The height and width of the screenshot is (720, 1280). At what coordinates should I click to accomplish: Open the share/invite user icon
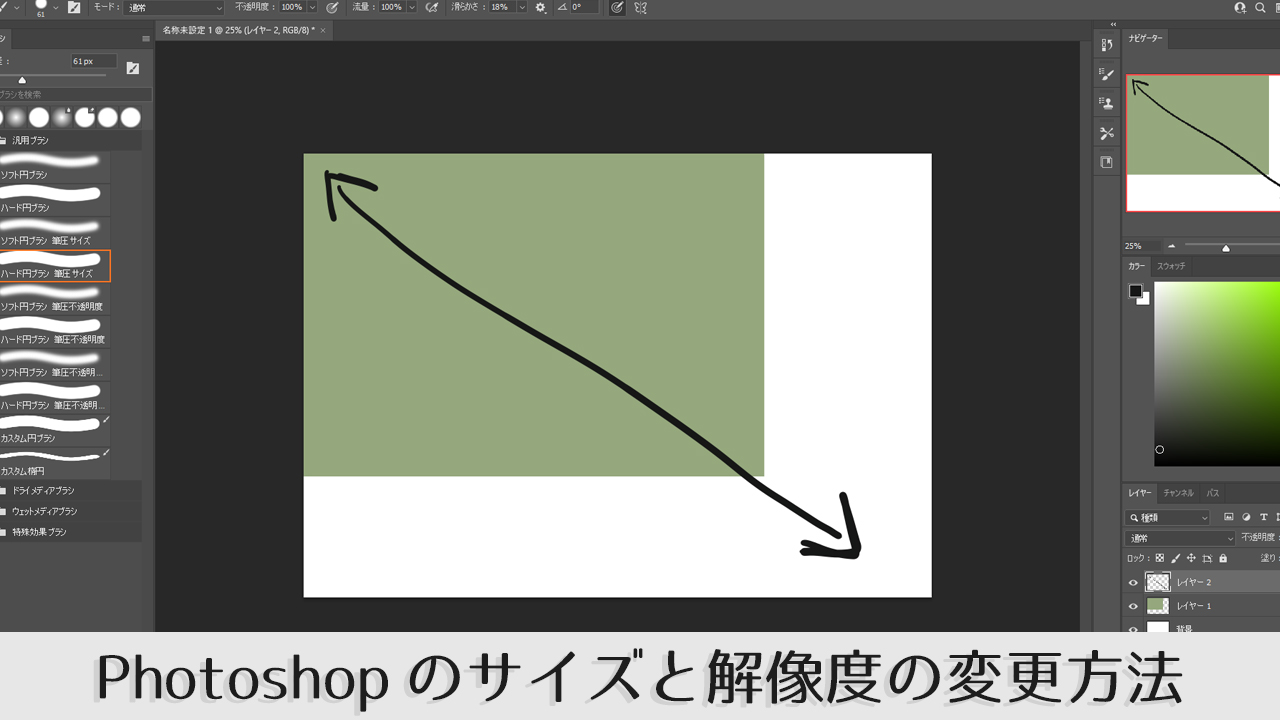[x=1241, y=7]
